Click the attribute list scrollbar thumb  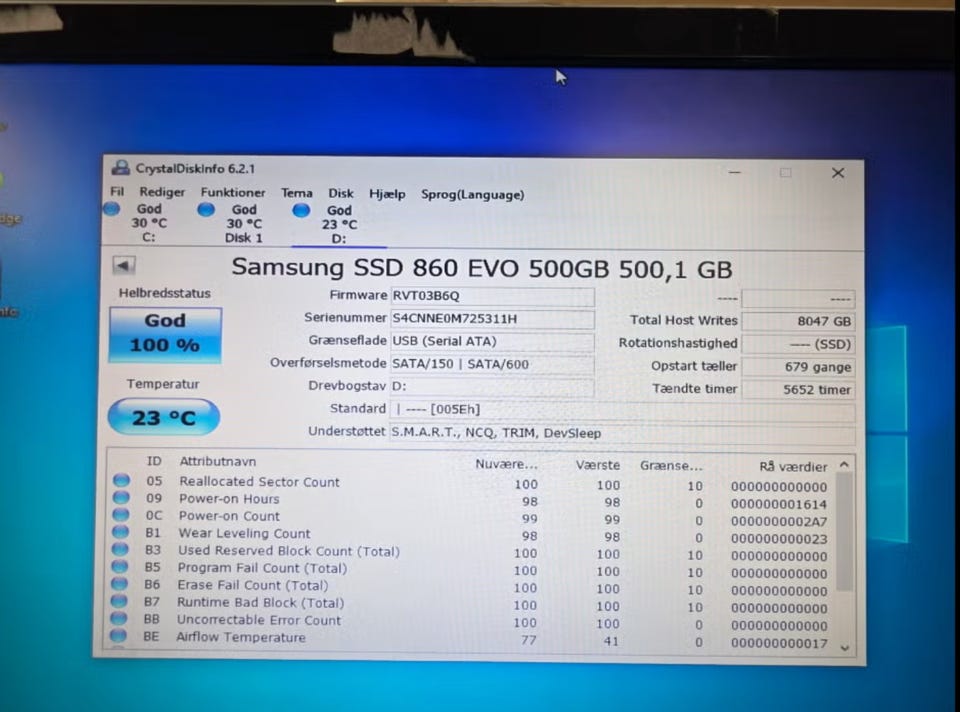coord(844,533)
